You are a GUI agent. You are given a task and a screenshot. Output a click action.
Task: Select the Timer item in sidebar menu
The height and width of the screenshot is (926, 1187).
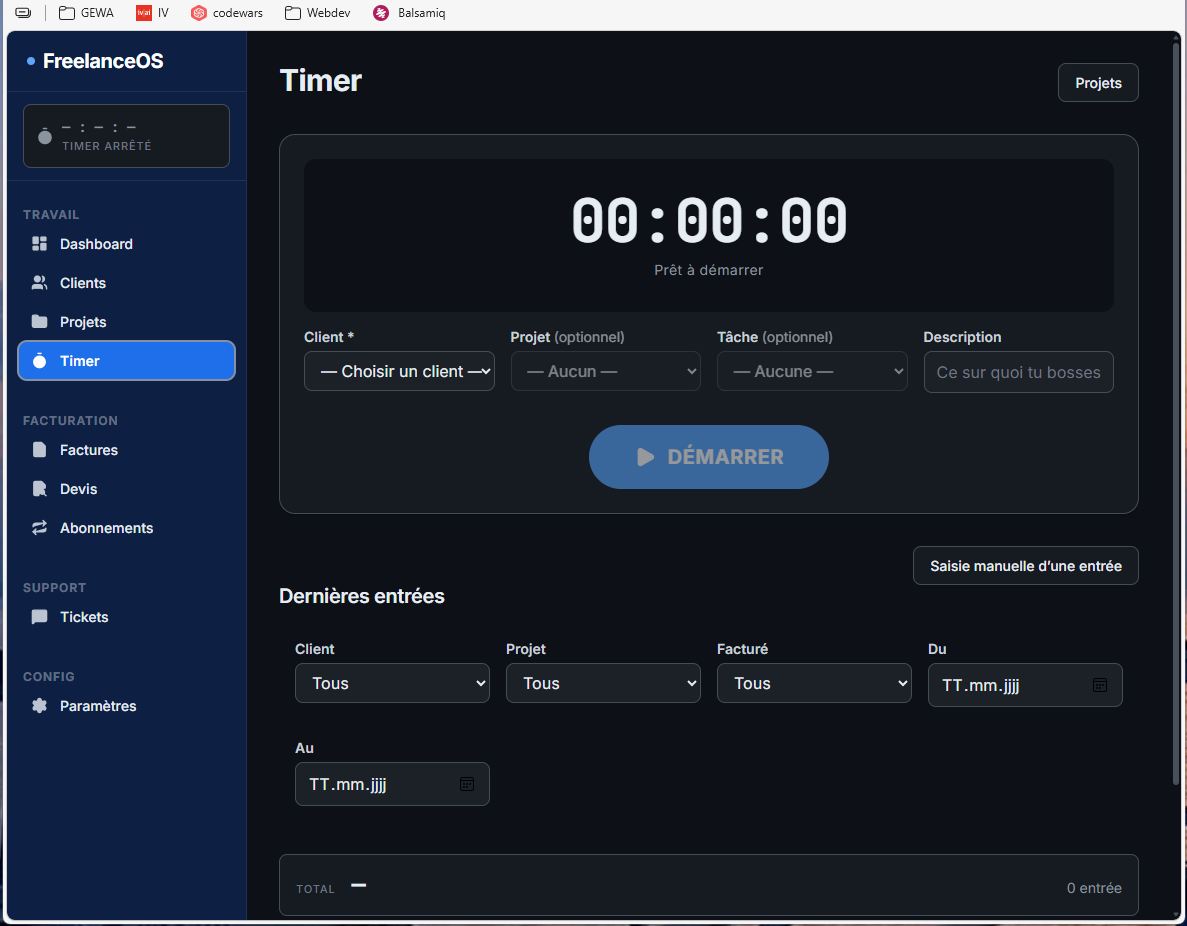coord(126,361)
